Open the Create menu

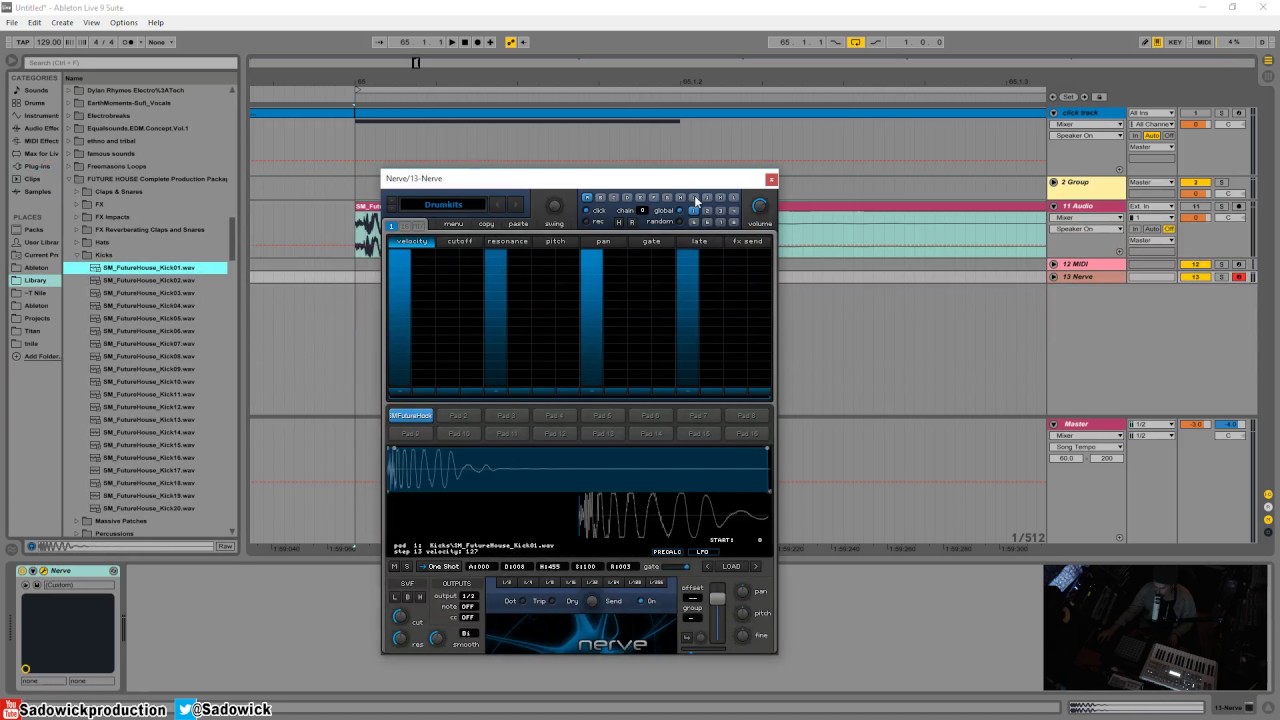click(62, 22)
